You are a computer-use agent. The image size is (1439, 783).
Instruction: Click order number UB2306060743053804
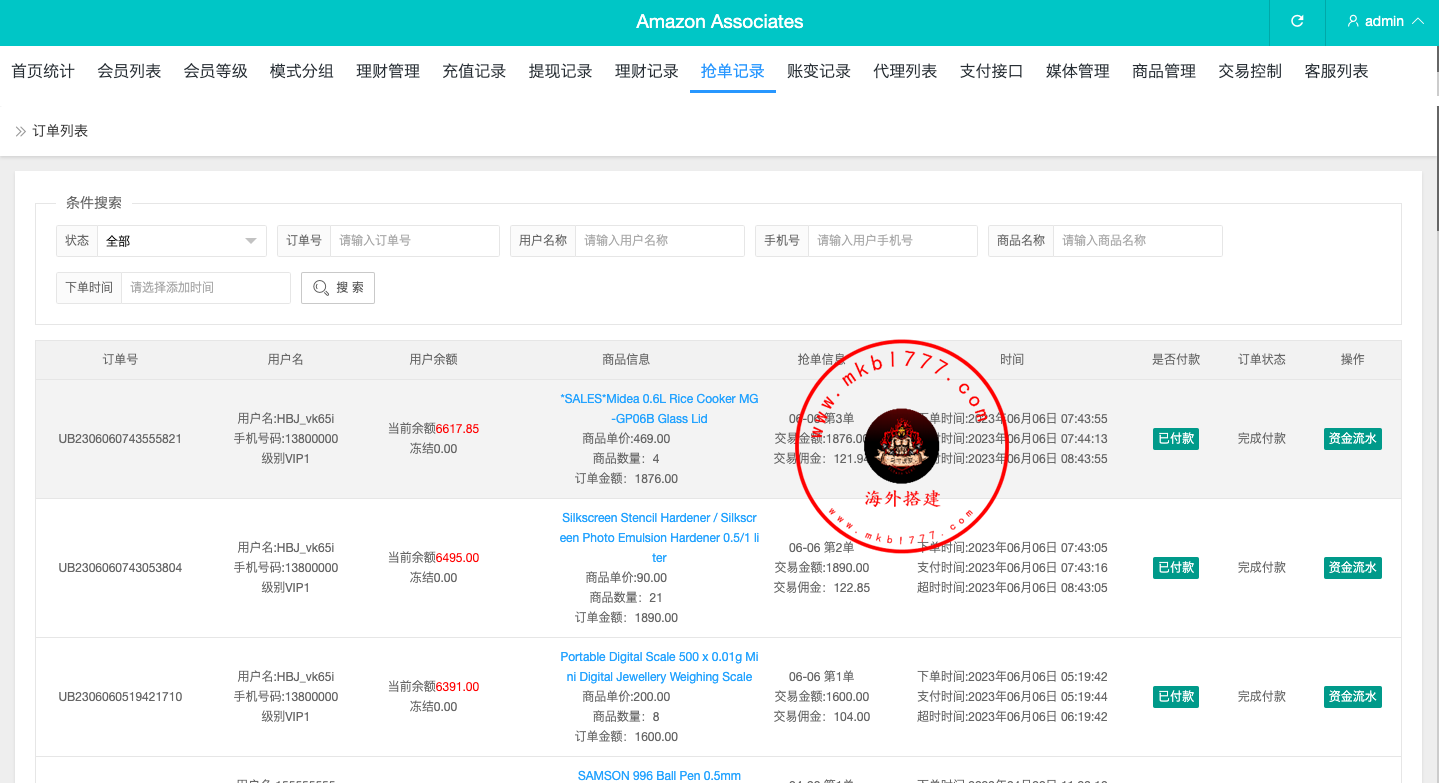(120, 568)
